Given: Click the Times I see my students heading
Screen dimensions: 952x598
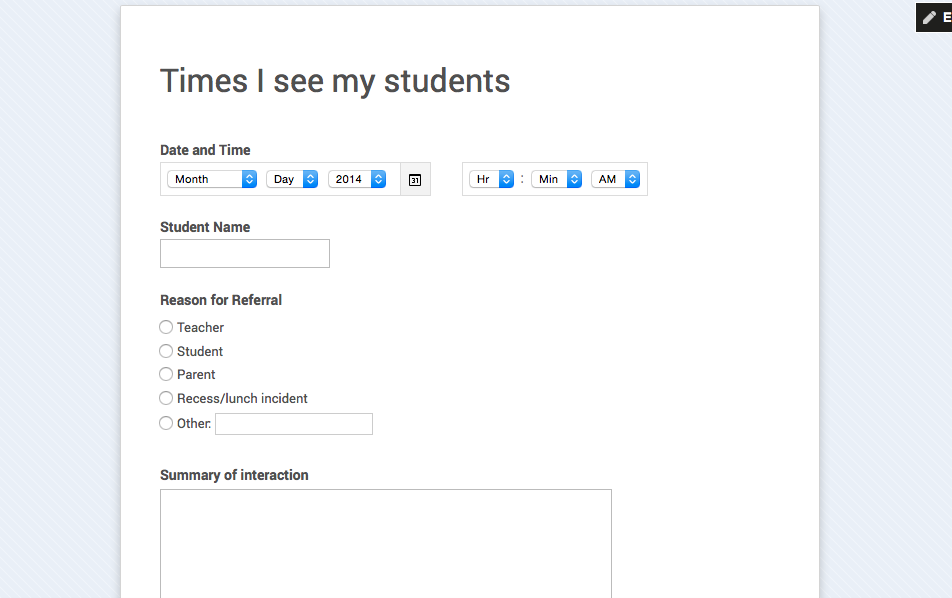Looking at the screenshot, I should 335,81.
